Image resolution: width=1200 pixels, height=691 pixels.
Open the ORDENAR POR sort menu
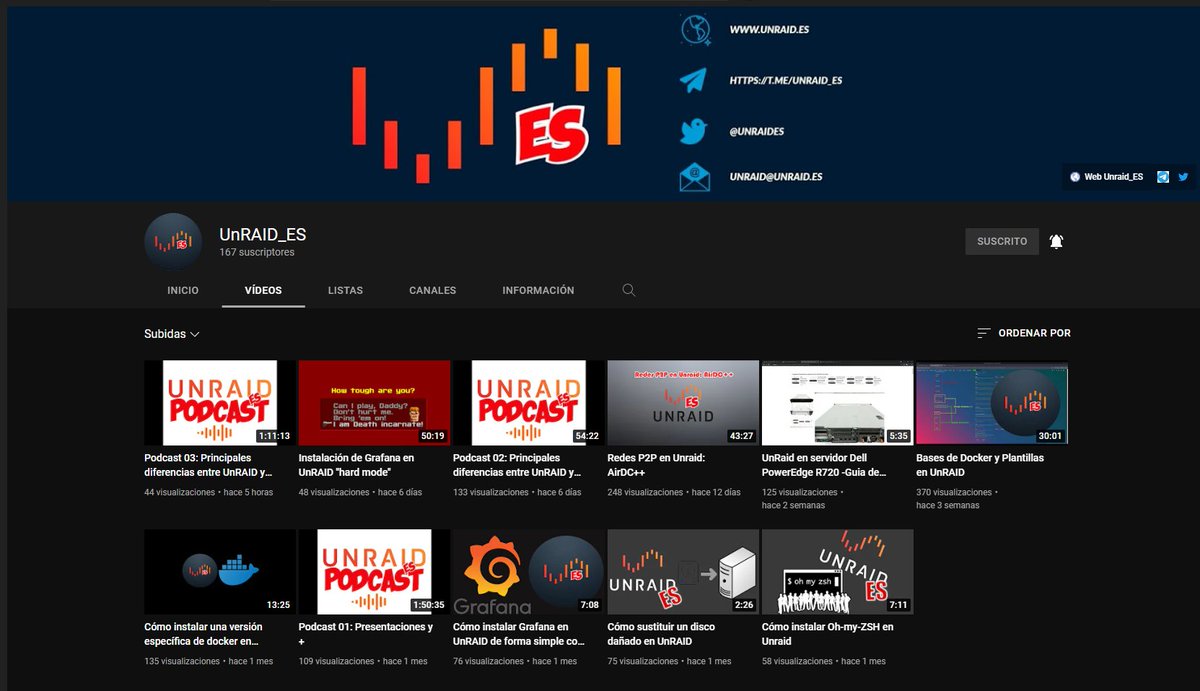1023,333
